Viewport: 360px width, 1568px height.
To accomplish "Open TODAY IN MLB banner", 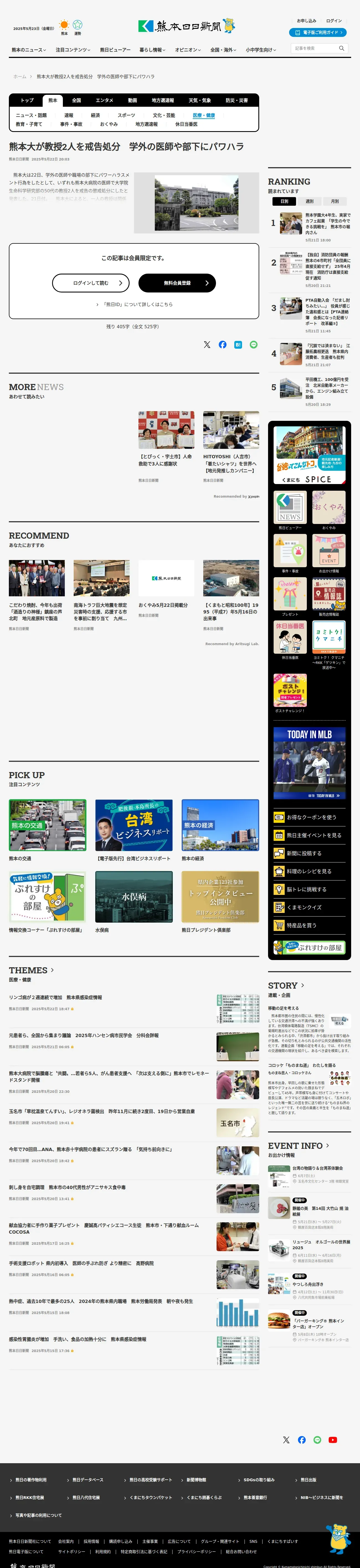I will 310,763.
